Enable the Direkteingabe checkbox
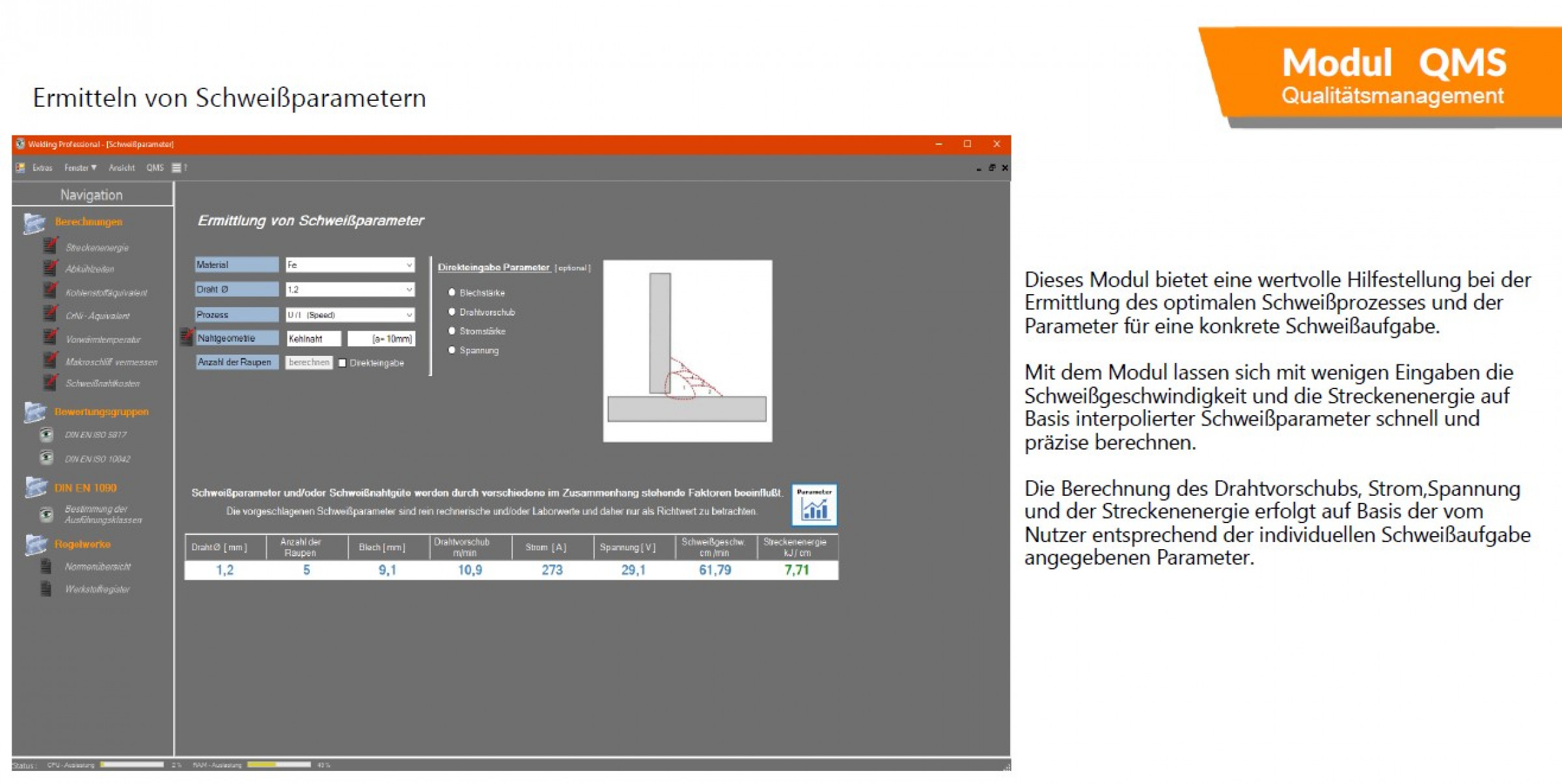 (x=342, y=362)
